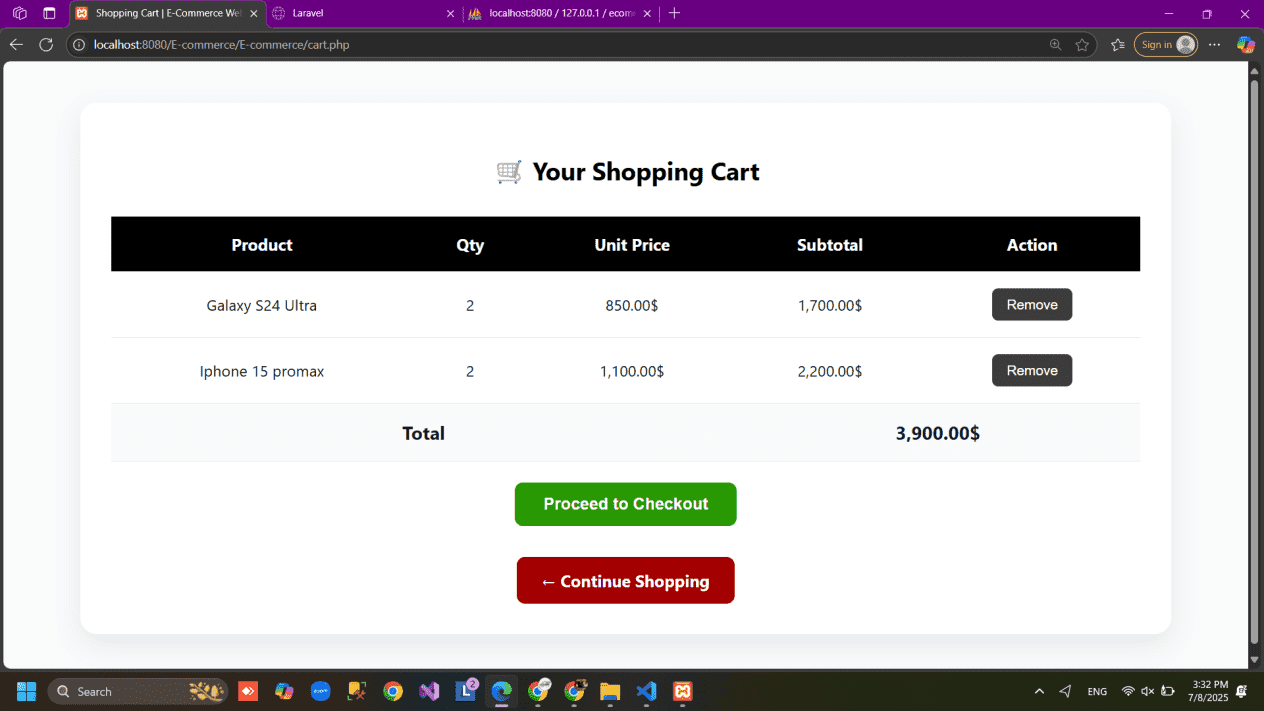Open the Copilot icon in Edge toolbar
1264x711 pixels.
click(x=1245, y=45)
